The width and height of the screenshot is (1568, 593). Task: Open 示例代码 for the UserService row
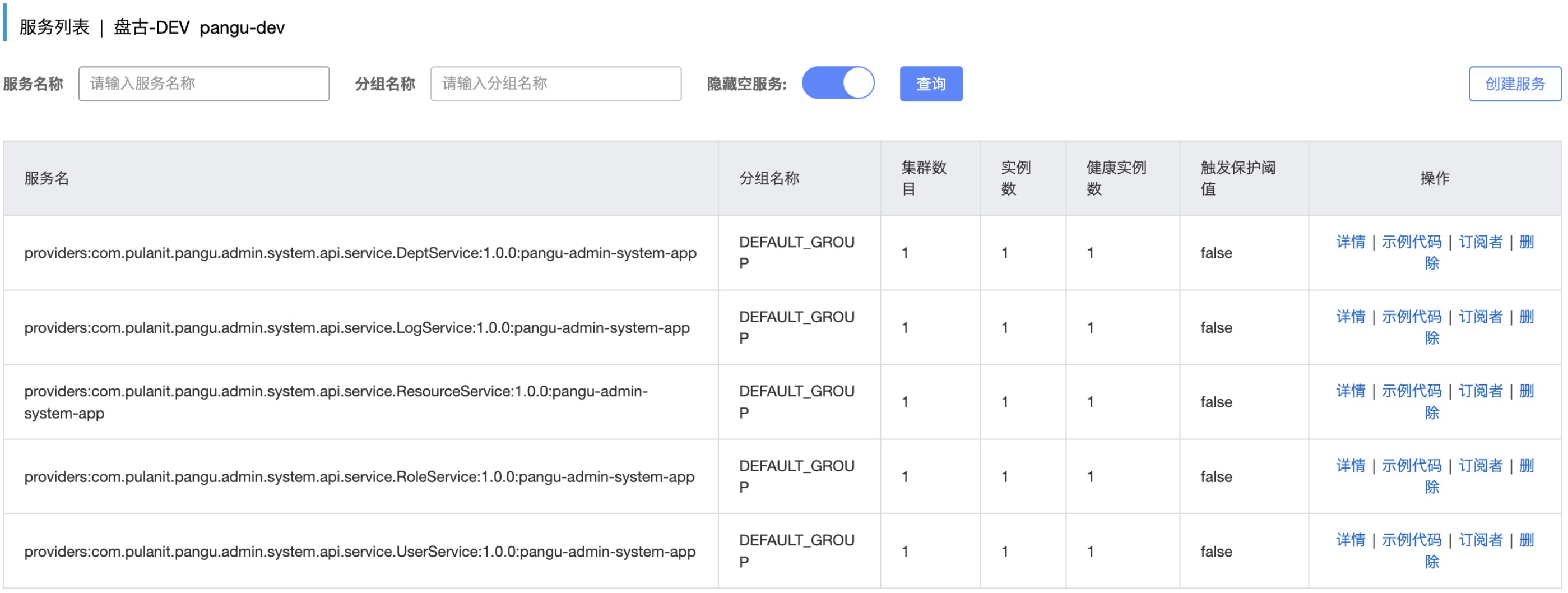[x=1411, y=541]
